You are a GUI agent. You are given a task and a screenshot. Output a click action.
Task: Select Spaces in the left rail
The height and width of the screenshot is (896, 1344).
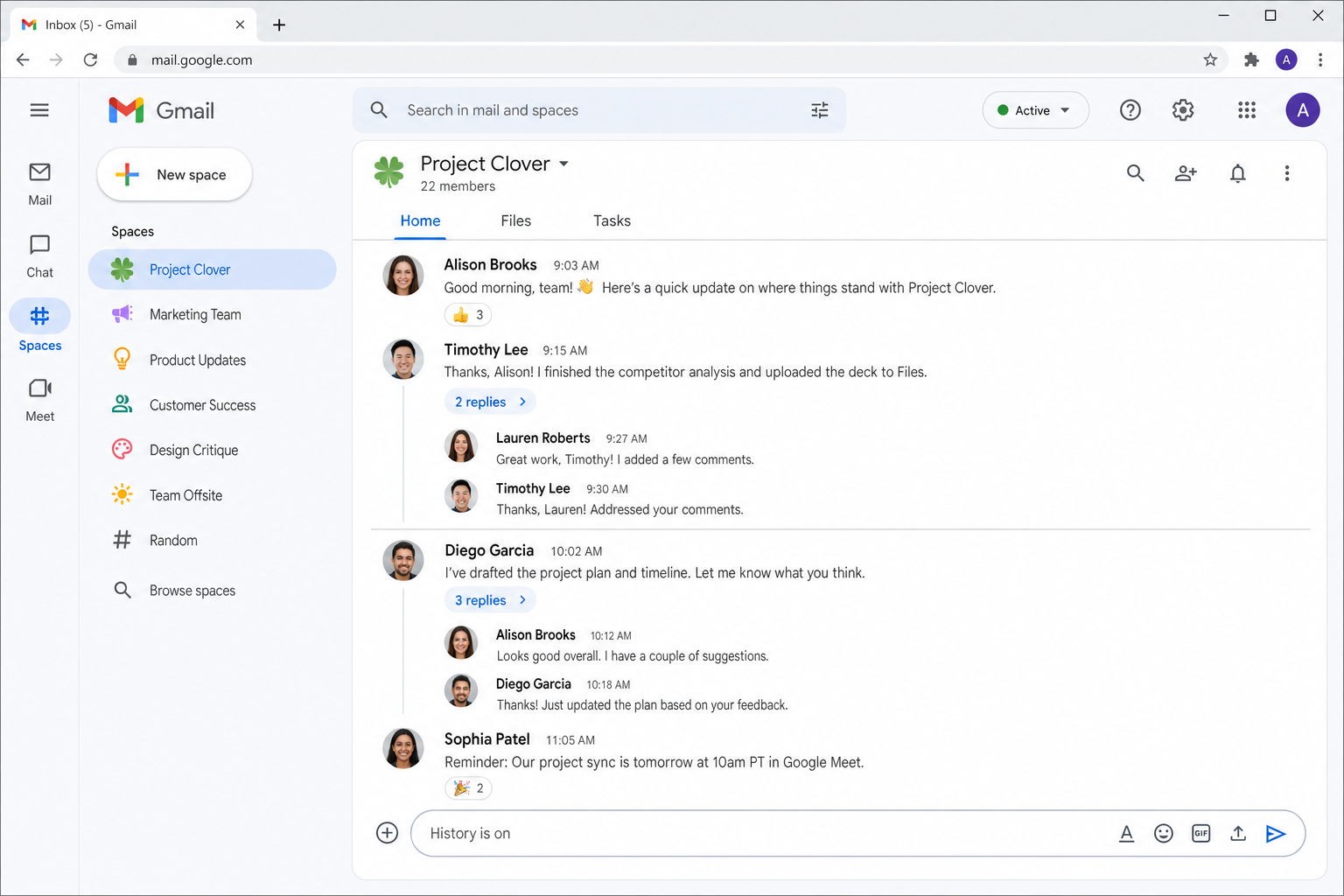click(39, 326)
